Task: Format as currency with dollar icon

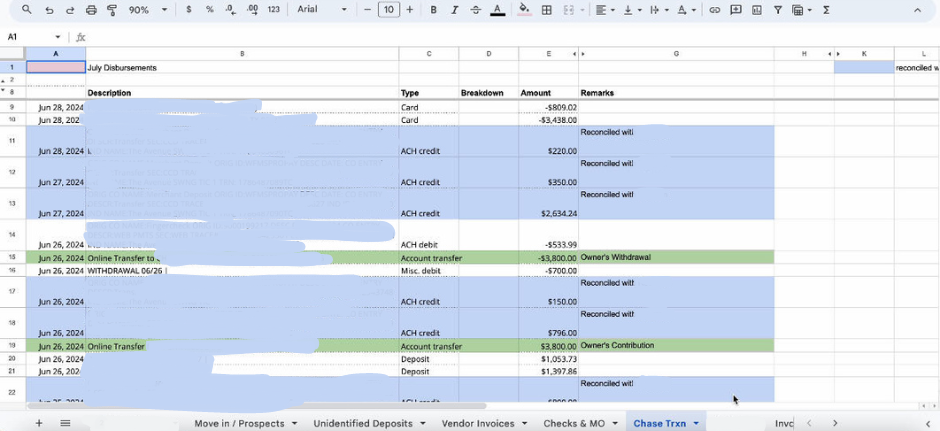Action: (x=189, y=10)
